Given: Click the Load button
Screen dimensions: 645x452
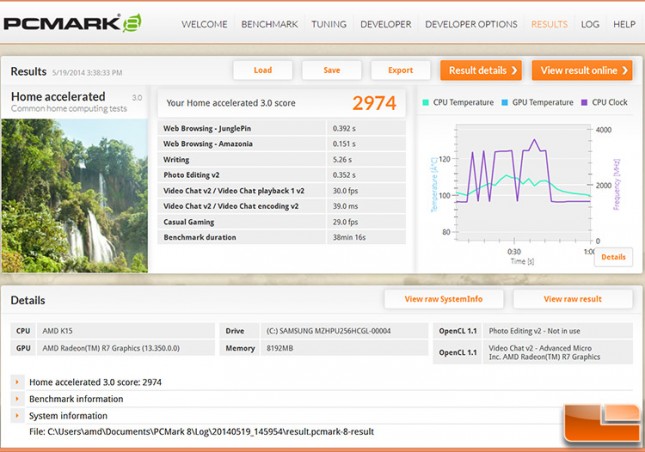Looking at the screenshot, I should point(262,70).
